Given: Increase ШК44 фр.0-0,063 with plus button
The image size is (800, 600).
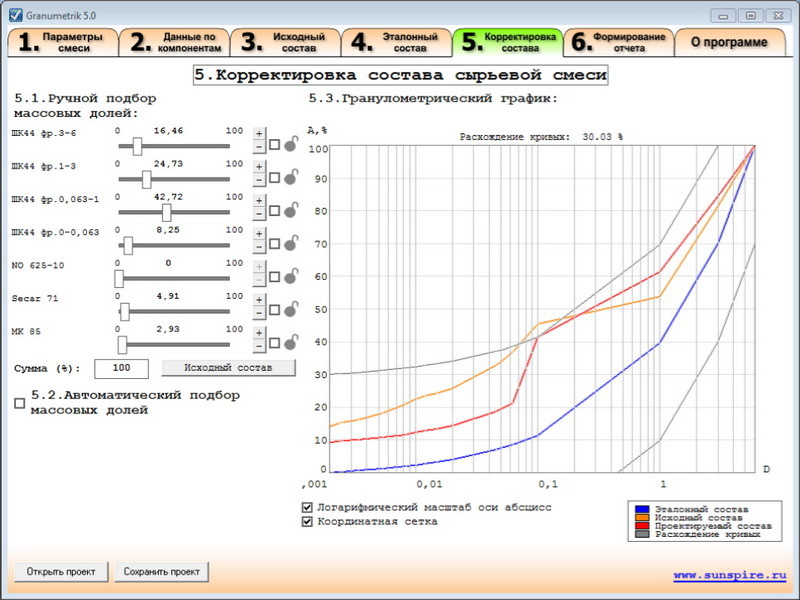Looking at the screenshot, I should pyautogui.click(x=259, y=233).
